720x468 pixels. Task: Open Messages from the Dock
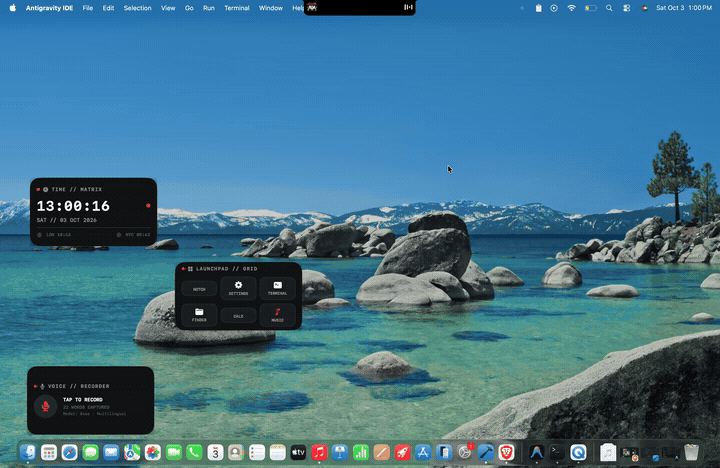[90, 452]
